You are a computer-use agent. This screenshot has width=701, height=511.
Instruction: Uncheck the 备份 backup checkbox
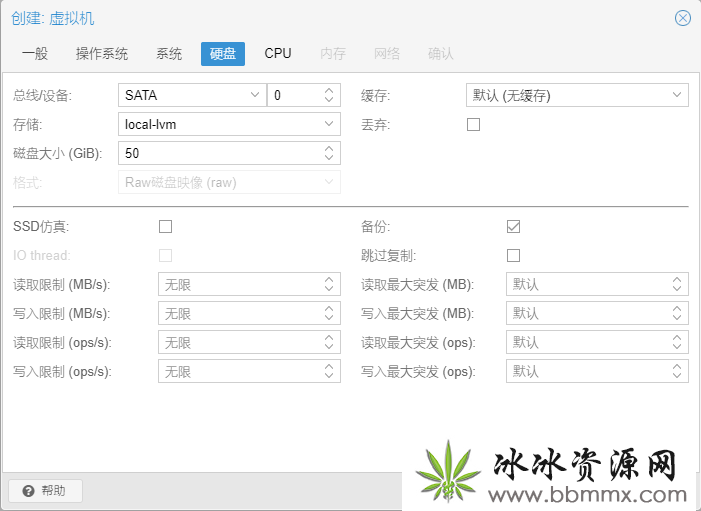point(513,227)
